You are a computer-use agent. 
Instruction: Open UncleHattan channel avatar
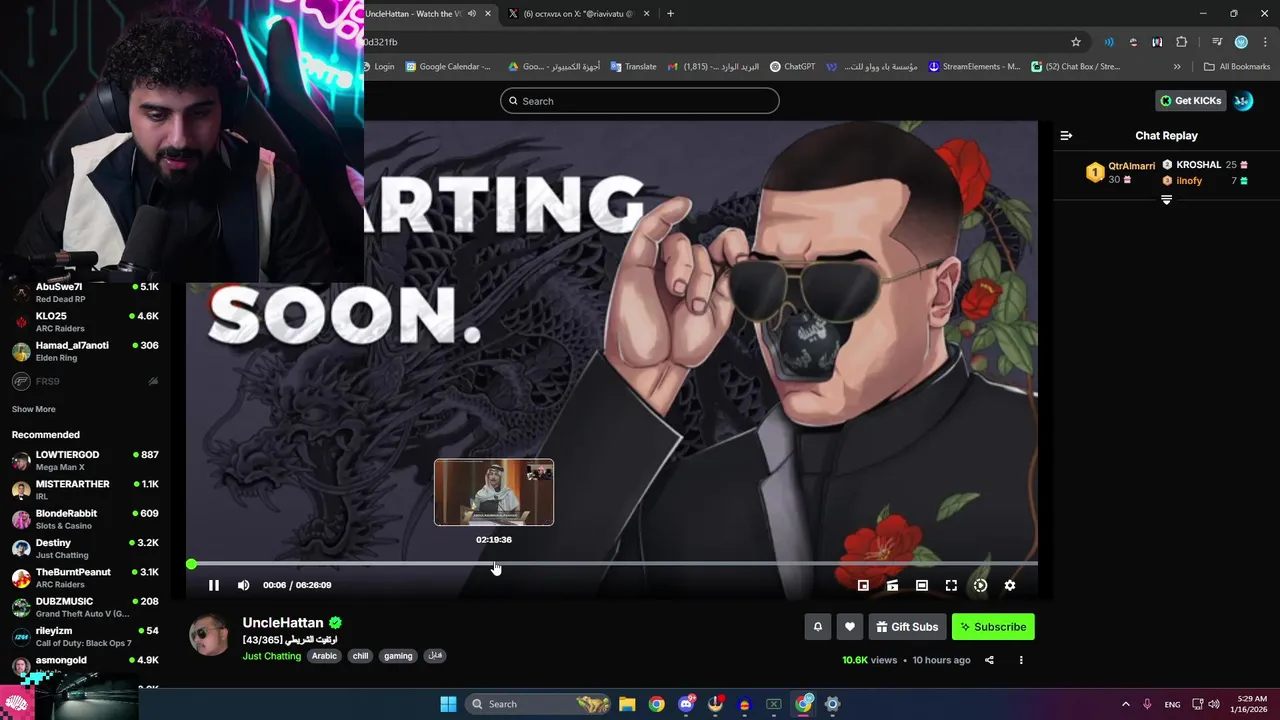click(209, 636)
